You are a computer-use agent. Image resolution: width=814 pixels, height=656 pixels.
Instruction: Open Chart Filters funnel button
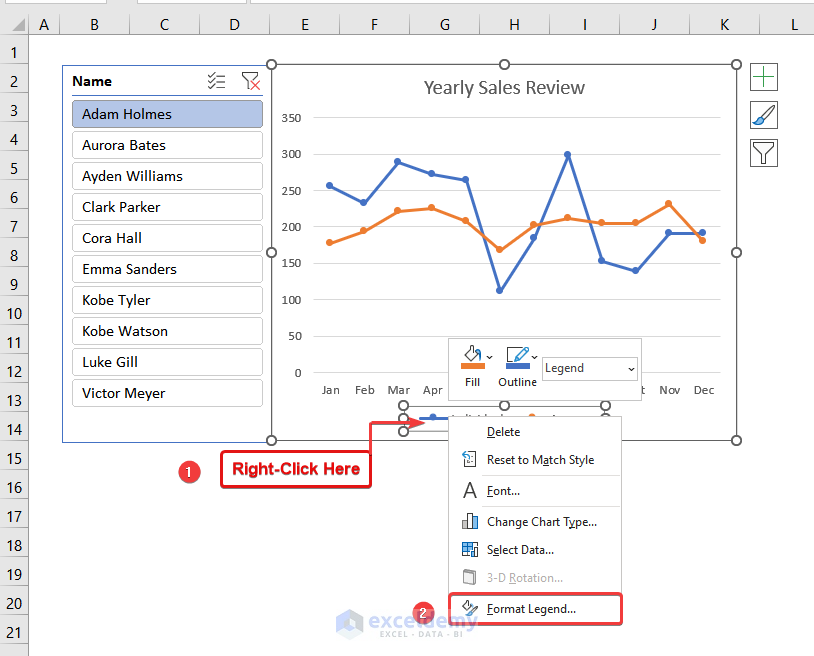pos(764,153)
